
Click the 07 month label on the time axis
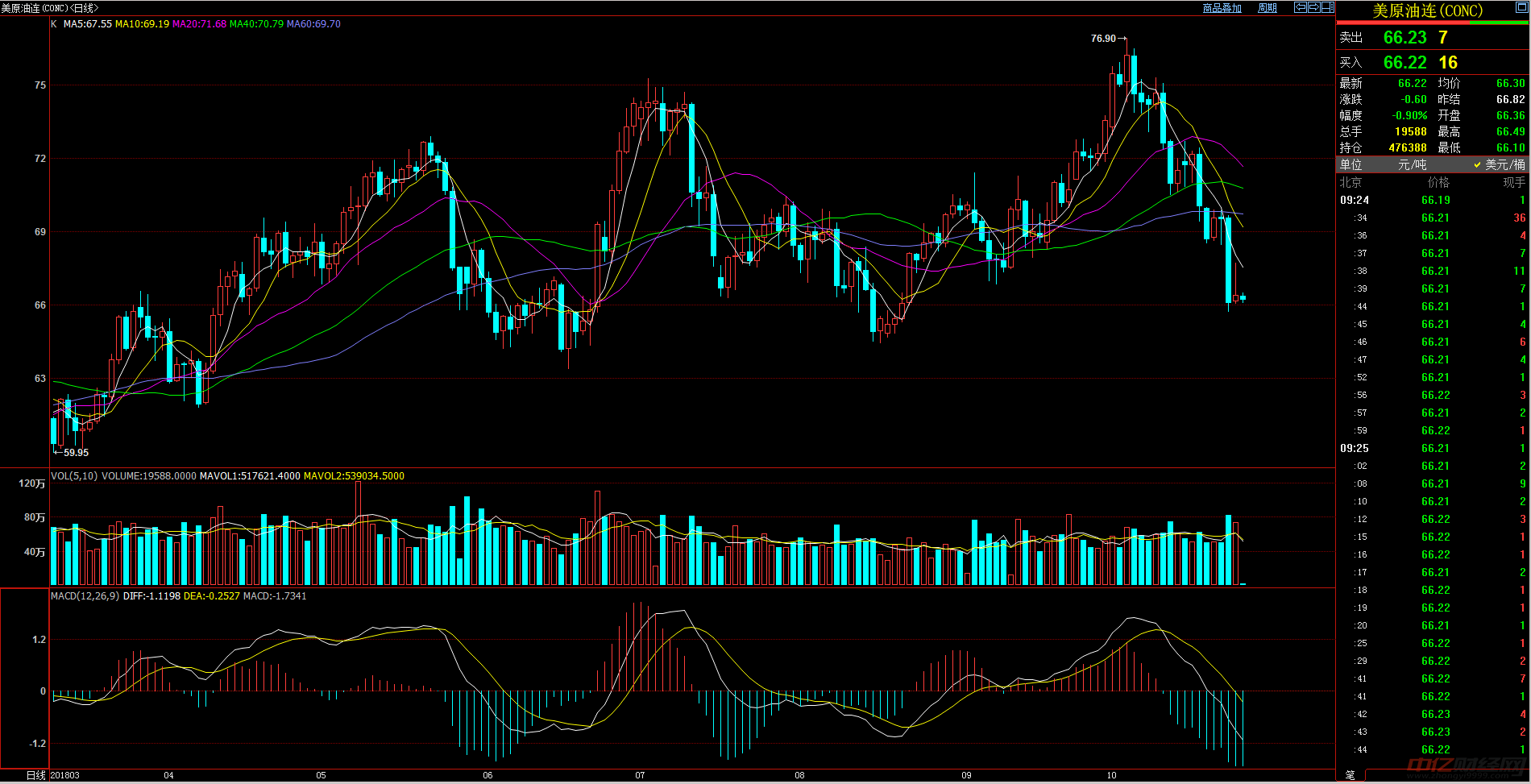[640, 776]
